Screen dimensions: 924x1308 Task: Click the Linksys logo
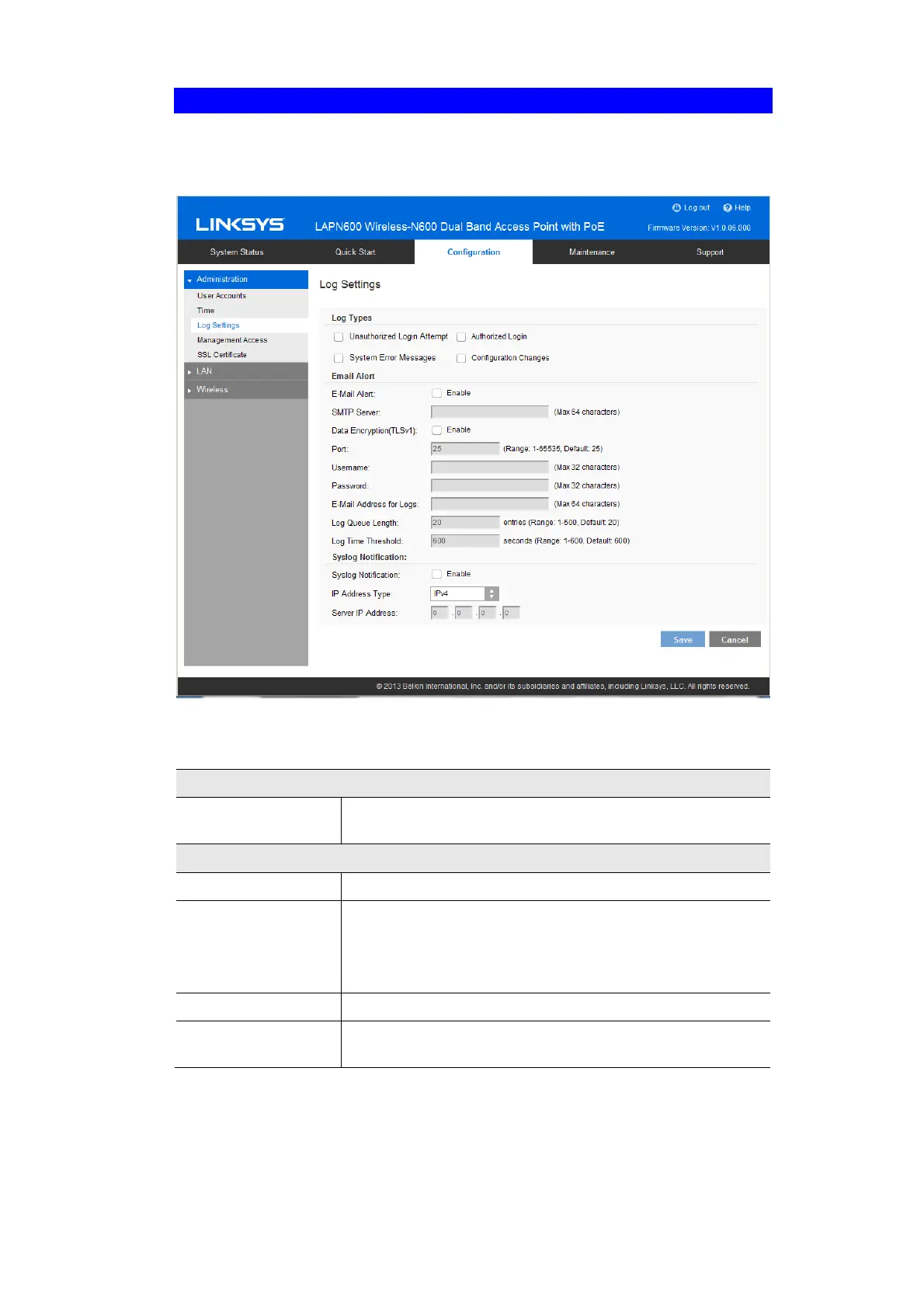(240, 224)
